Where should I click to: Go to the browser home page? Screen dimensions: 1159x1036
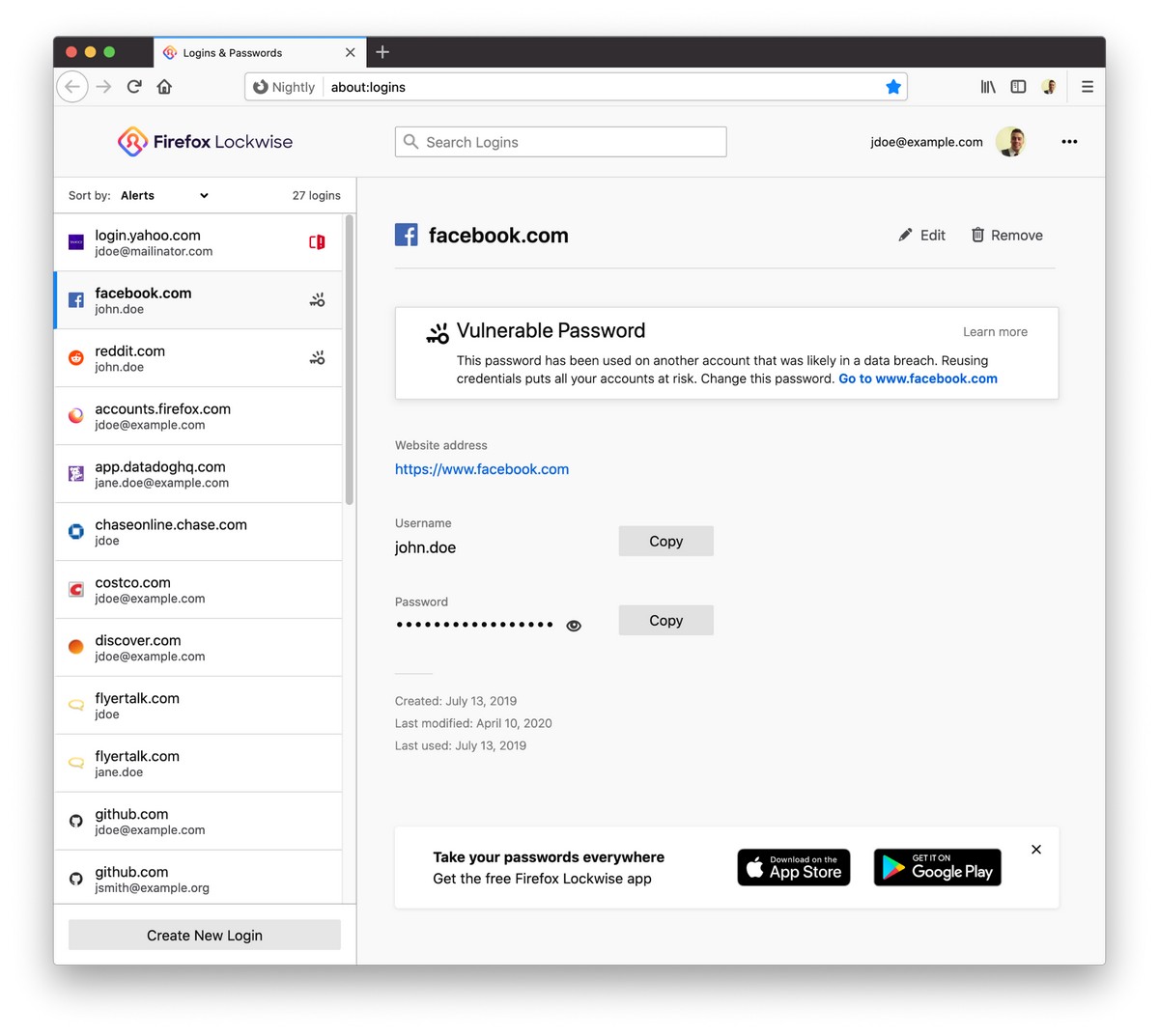(x=164, y=87)
